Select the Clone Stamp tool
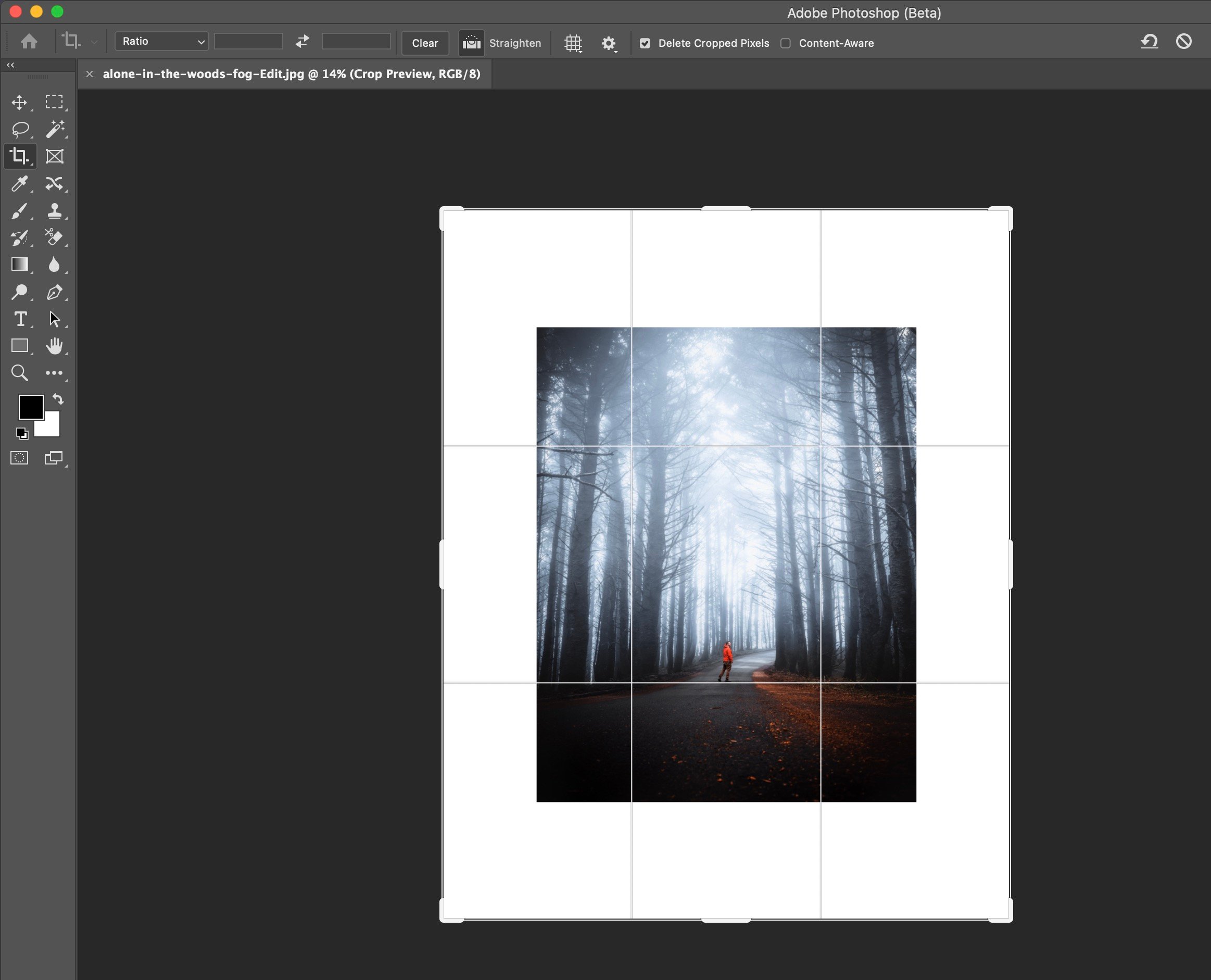 click(x=55, y=210)
